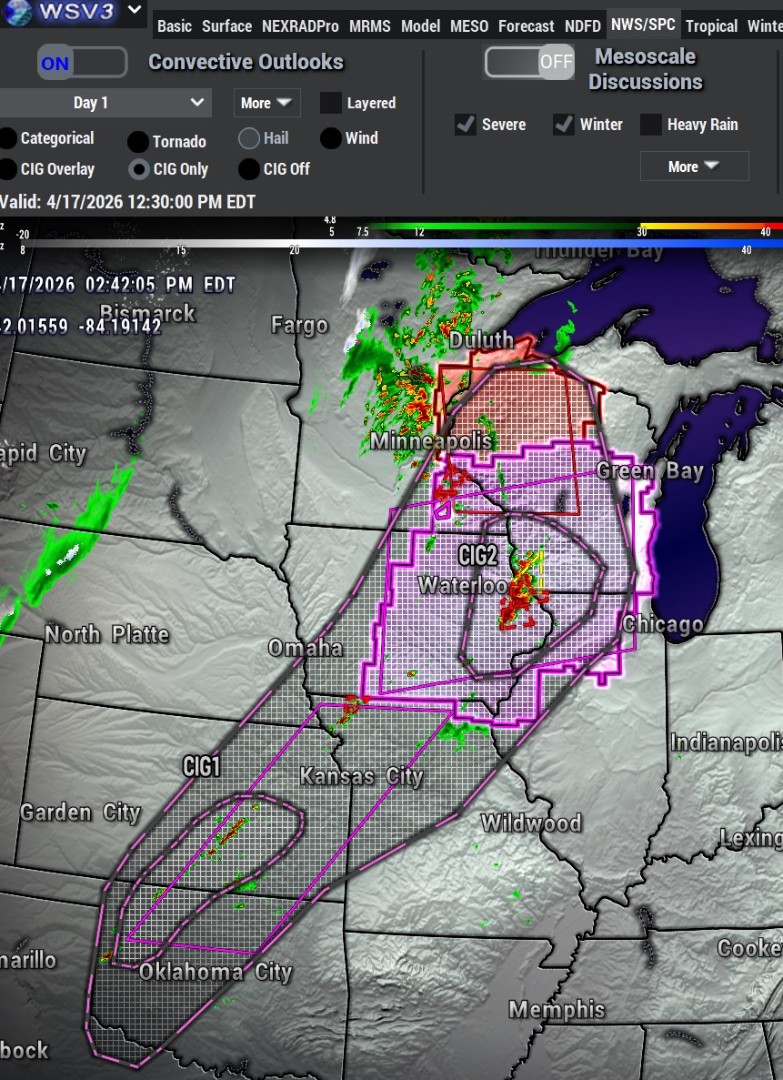This screenshot has height=1080, width=783.
Task: Click the WSV3 globe logo
Action: point(19,13)
